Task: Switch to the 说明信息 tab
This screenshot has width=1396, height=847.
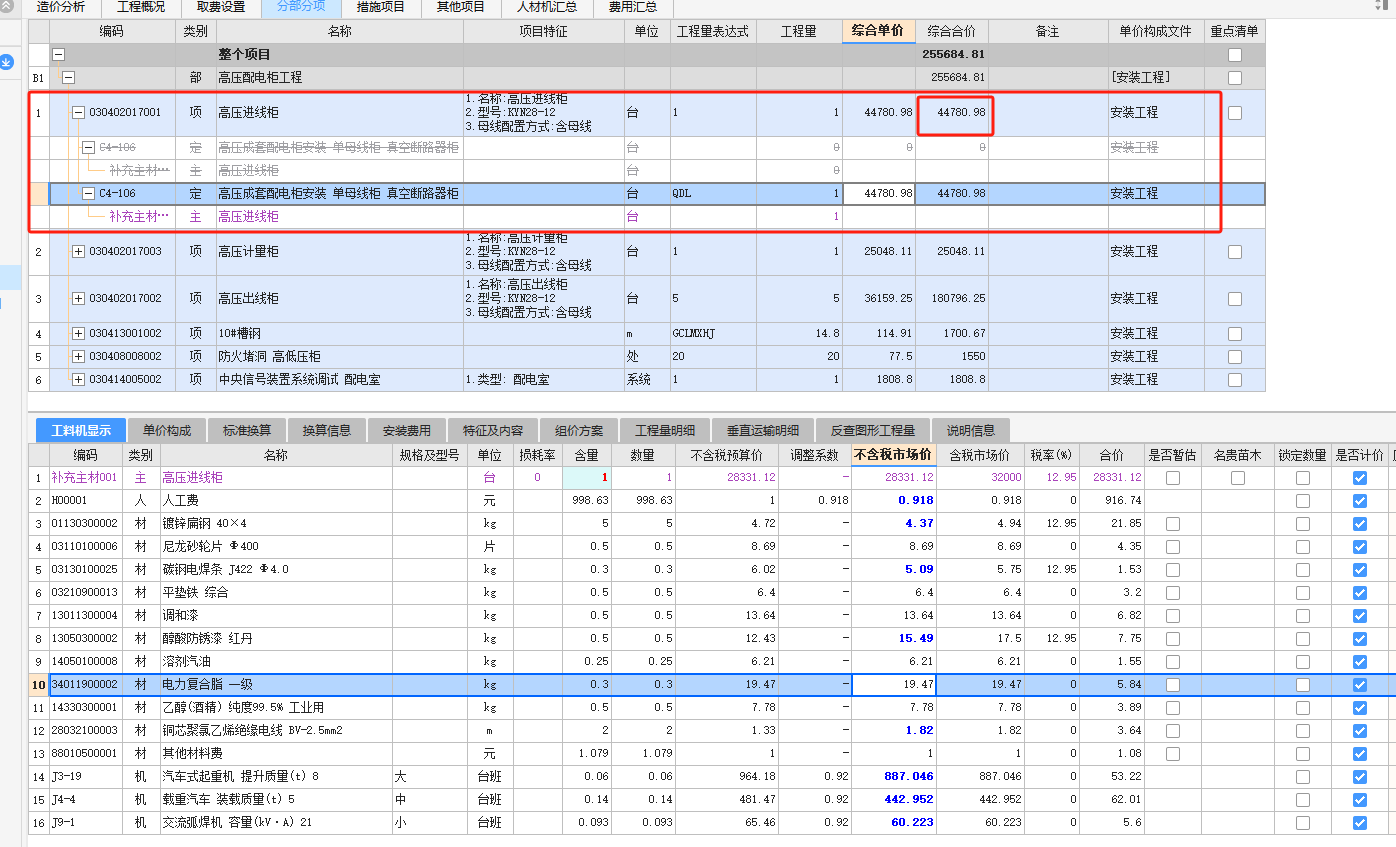Action: 970,431
